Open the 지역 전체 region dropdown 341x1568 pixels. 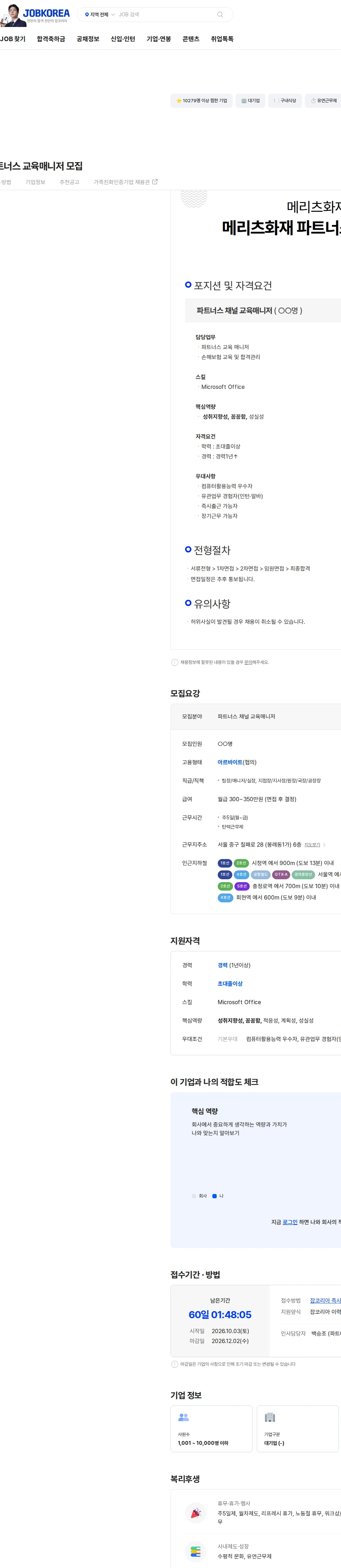99,15
